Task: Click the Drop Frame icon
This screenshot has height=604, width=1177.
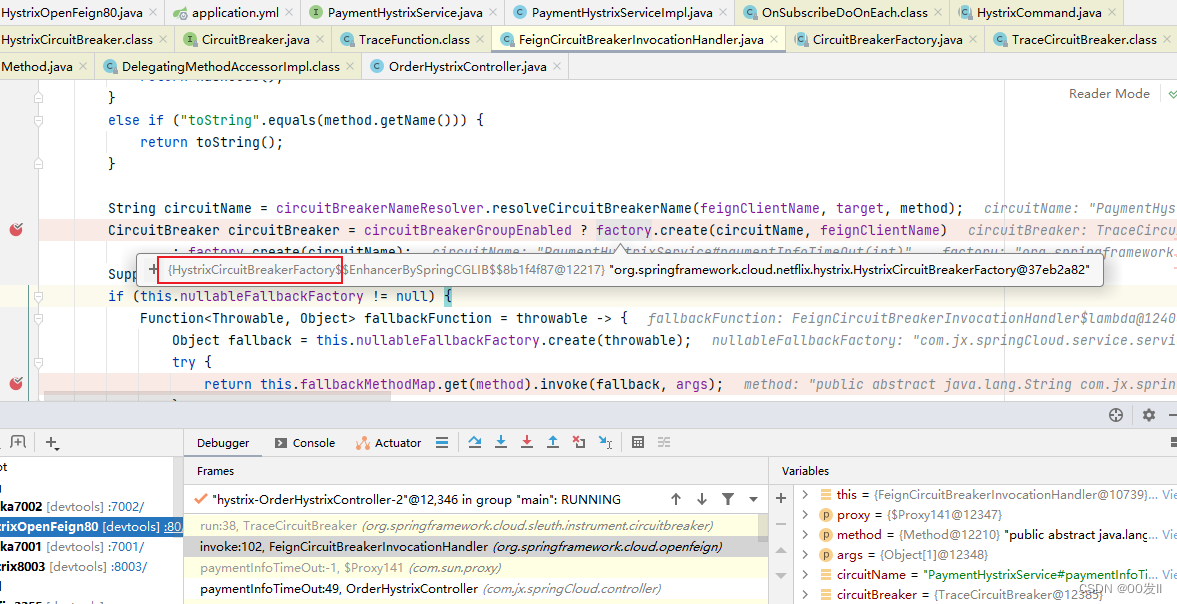Action: [x=579, y=442]
